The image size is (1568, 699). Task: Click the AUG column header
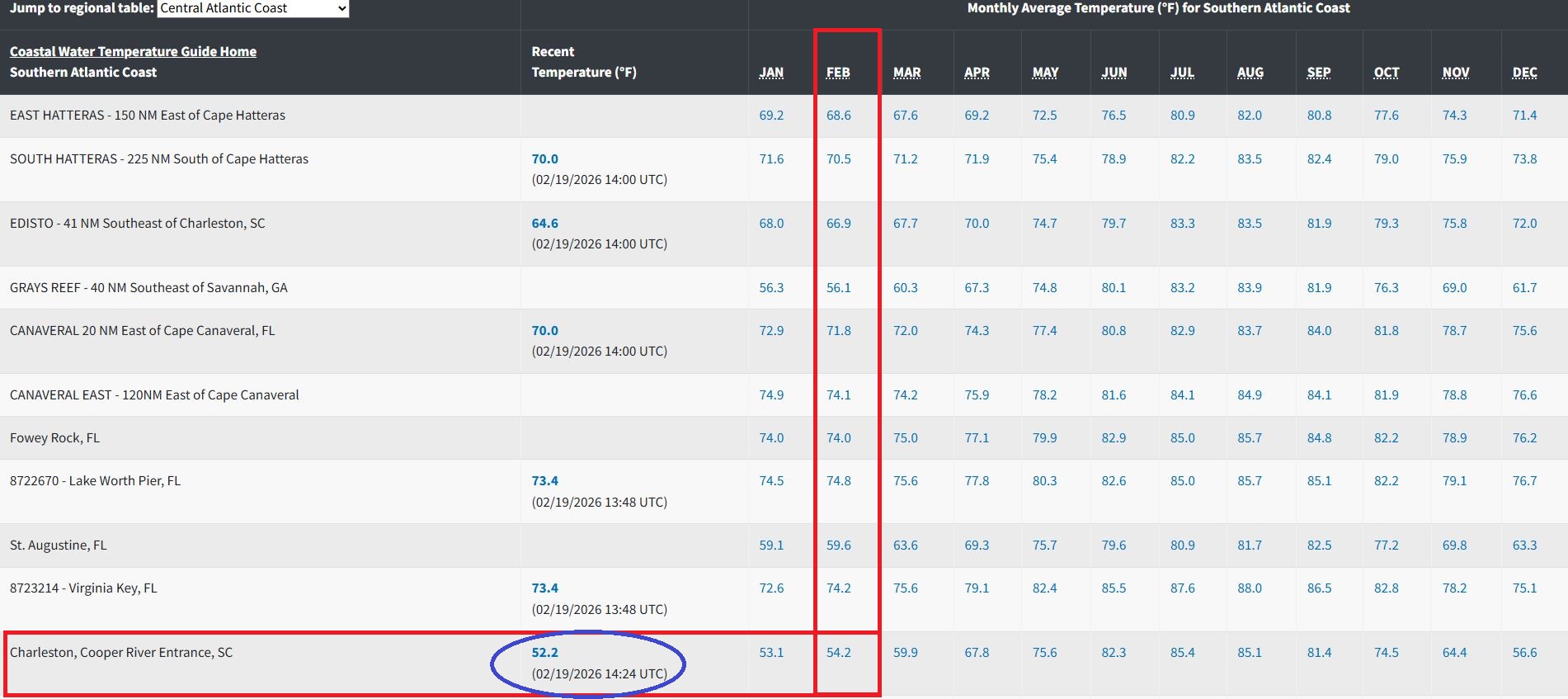coord(1250,73)
